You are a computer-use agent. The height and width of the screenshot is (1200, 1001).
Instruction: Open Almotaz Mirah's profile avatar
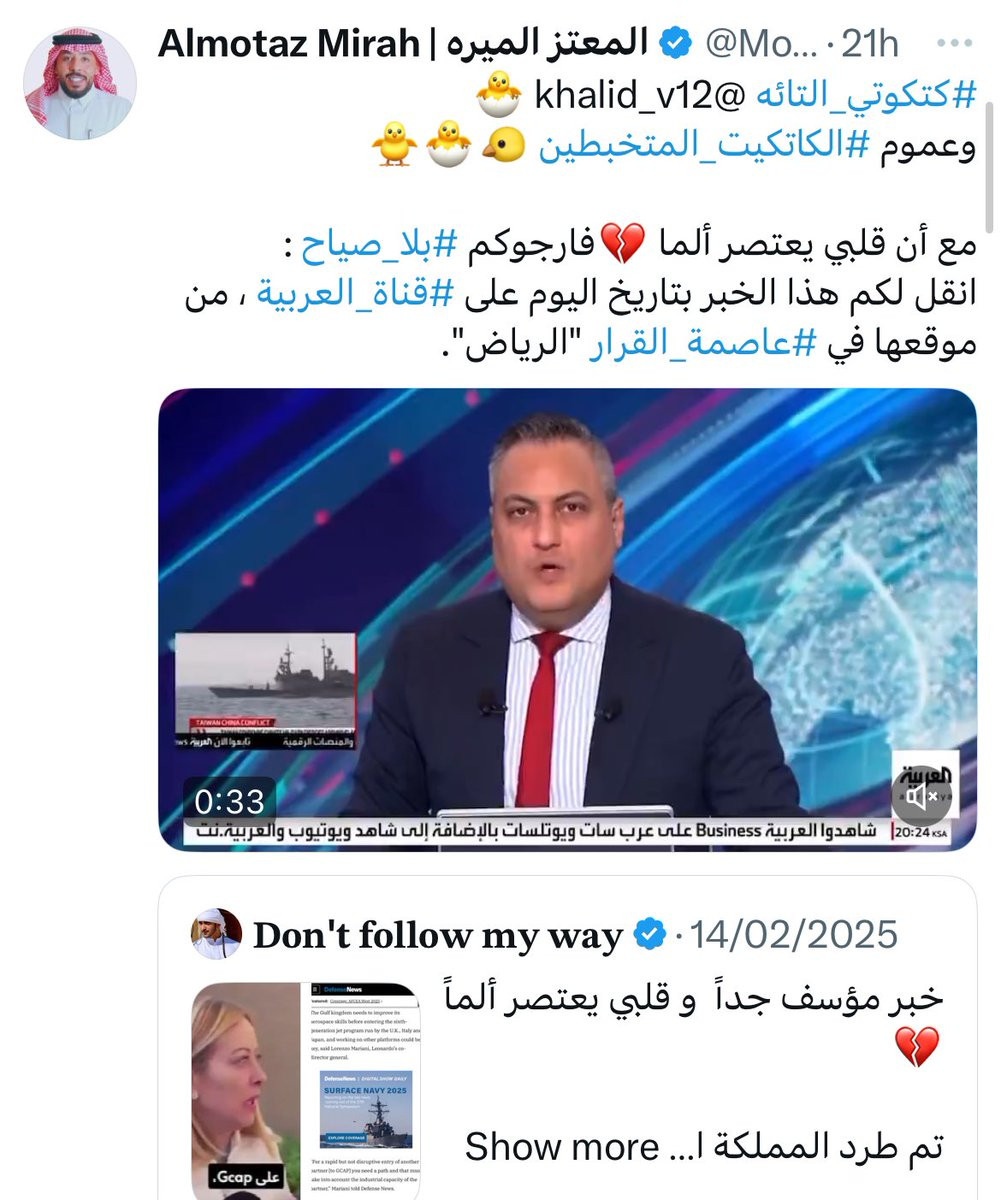[79, 83]
